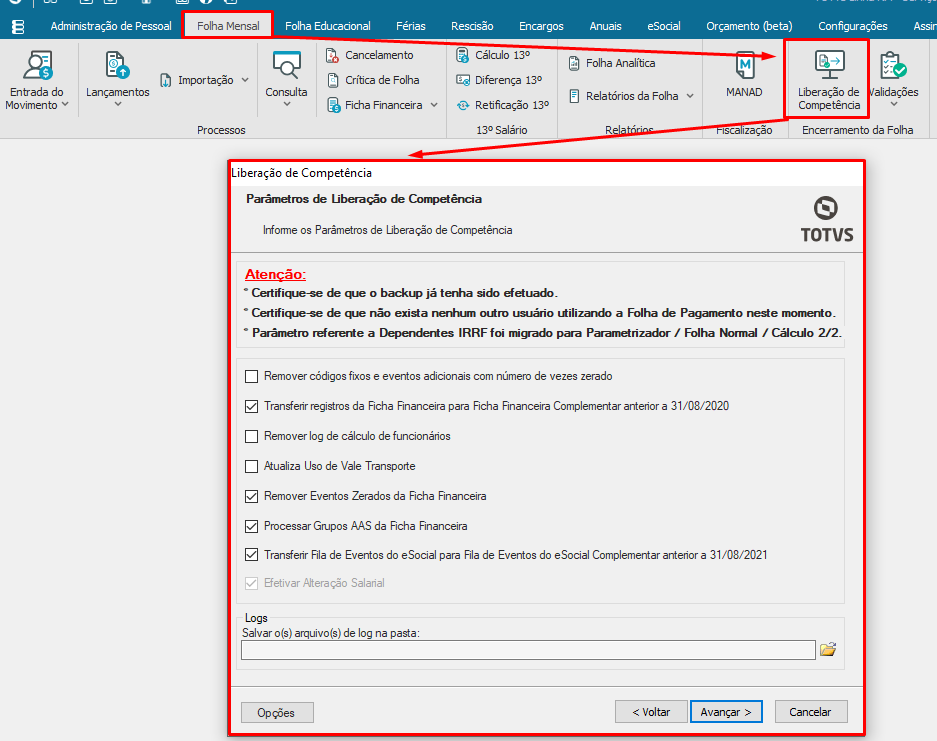Viewport: 937px width, 741px height.
Task: Switch to the Encargos tab
Action: tap(541, 26)
